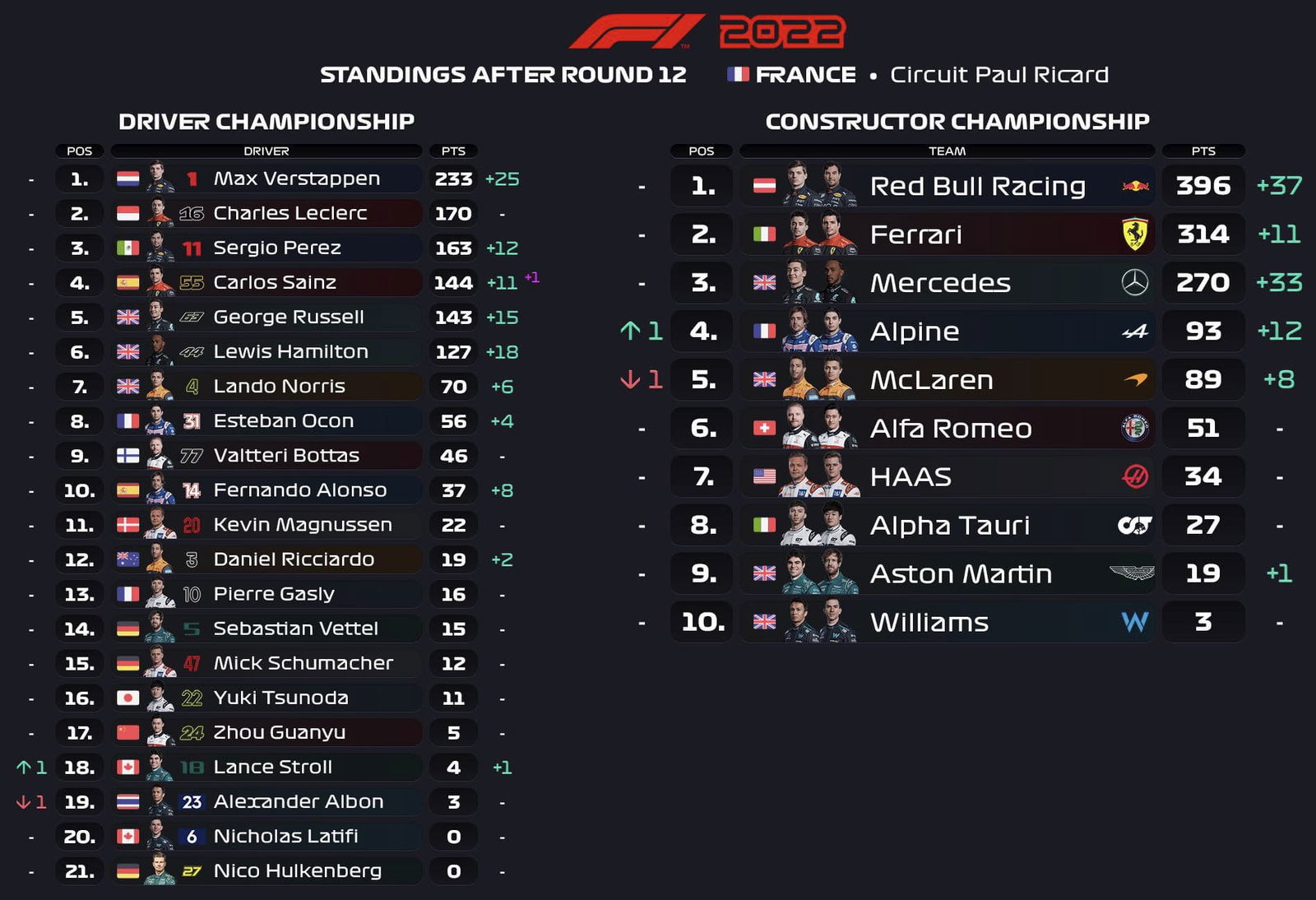The width and height of the screenshot is (1316, 900).
Task: Click the PTS header in Constructor table
Action: (x=1203, y=151)
